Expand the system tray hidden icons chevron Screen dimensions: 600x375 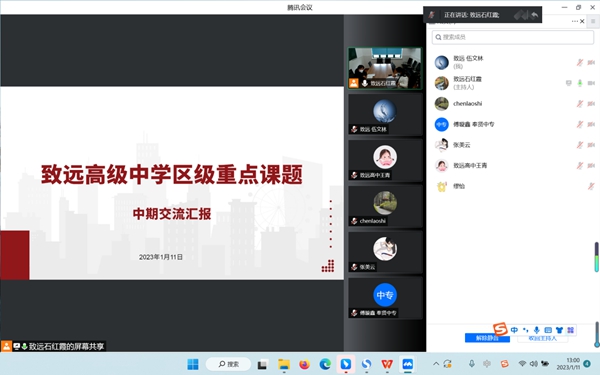[436, 364]
